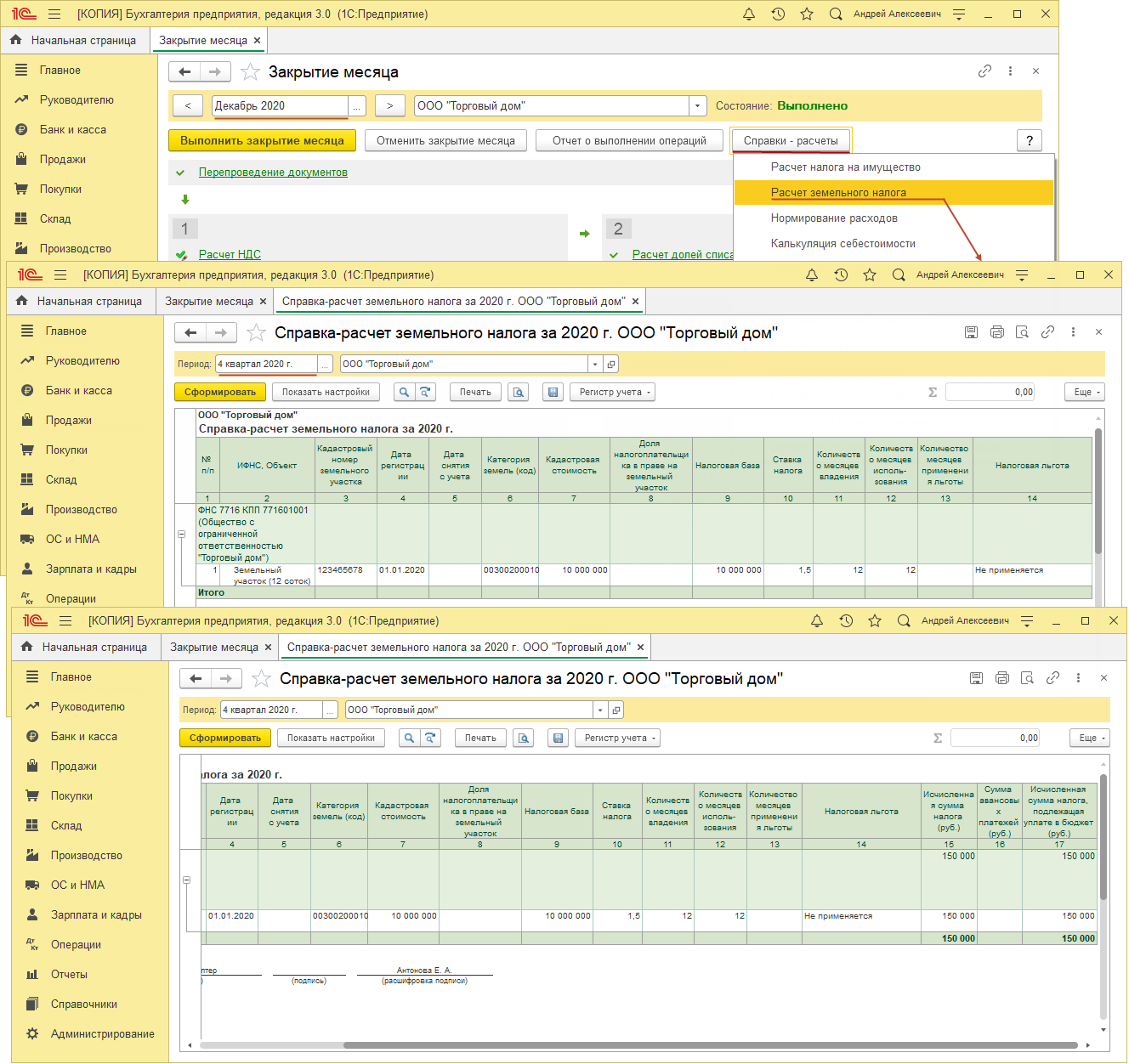1129x1064 pixels.
Task: Open organization dropdown in bottom window
Action: (599, 710)
